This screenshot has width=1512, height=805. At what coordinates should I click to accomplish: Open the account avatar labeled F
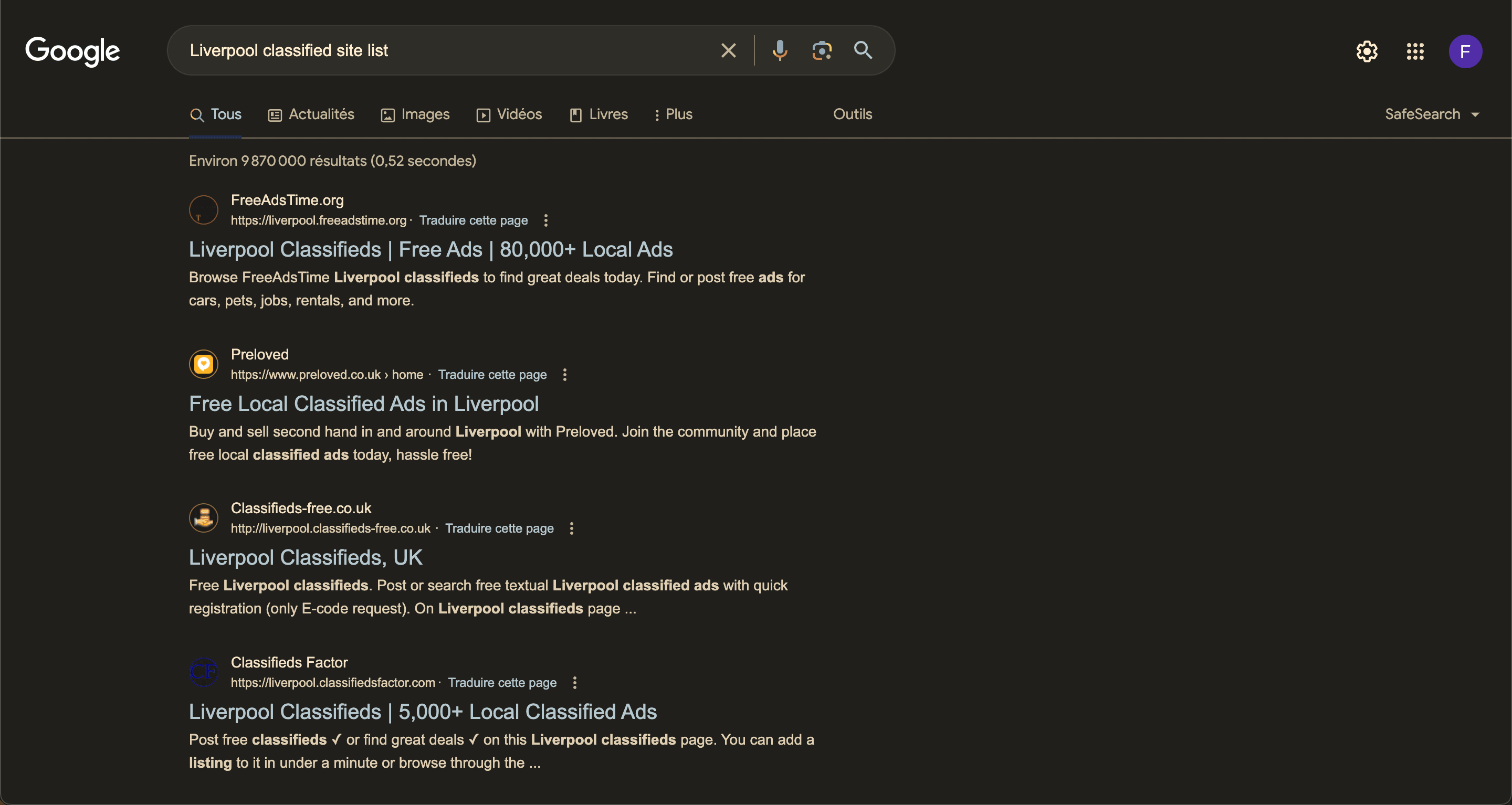coord(1465,51)
